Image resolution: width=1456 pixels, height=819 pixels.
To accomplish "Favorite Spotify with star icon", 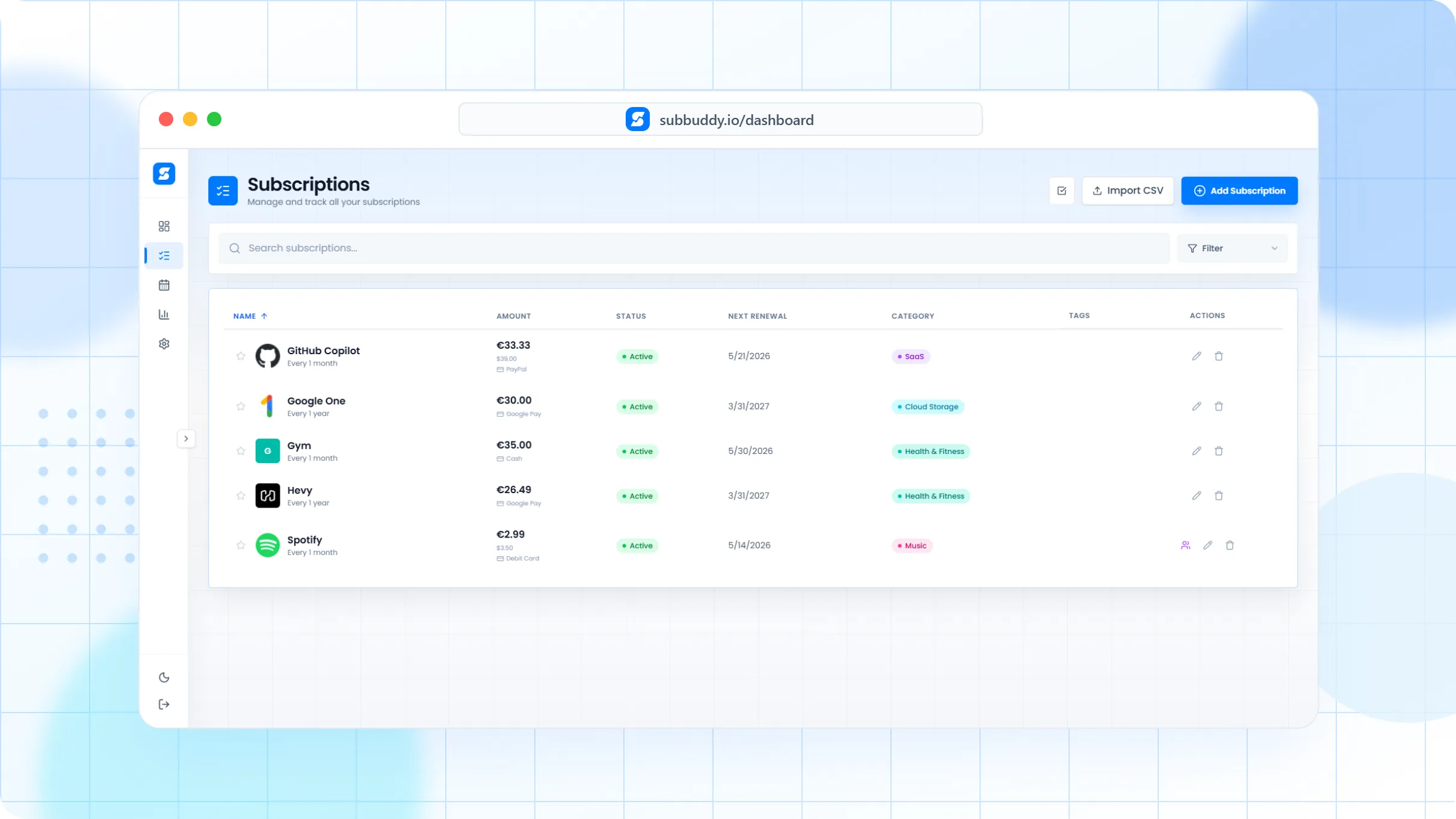I will 241,545.
